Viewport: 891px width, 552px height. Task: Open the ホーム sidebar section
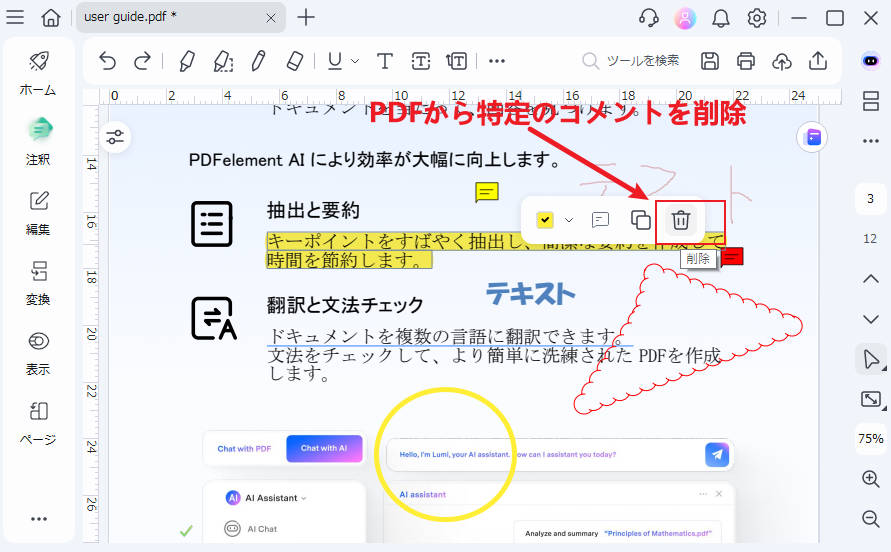38,73
